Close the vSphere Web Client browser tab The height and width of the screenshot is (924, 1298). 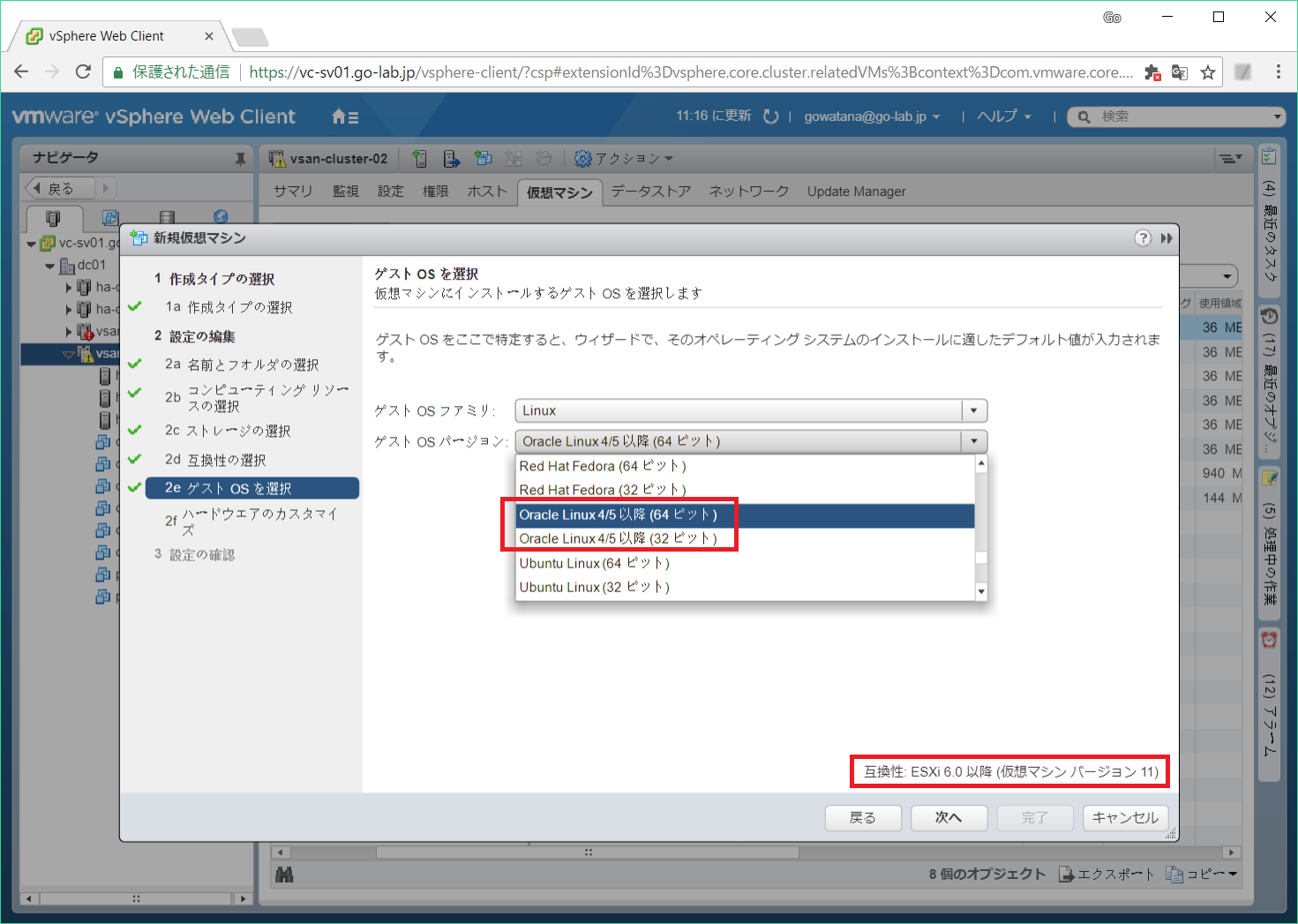pos(209,36)
